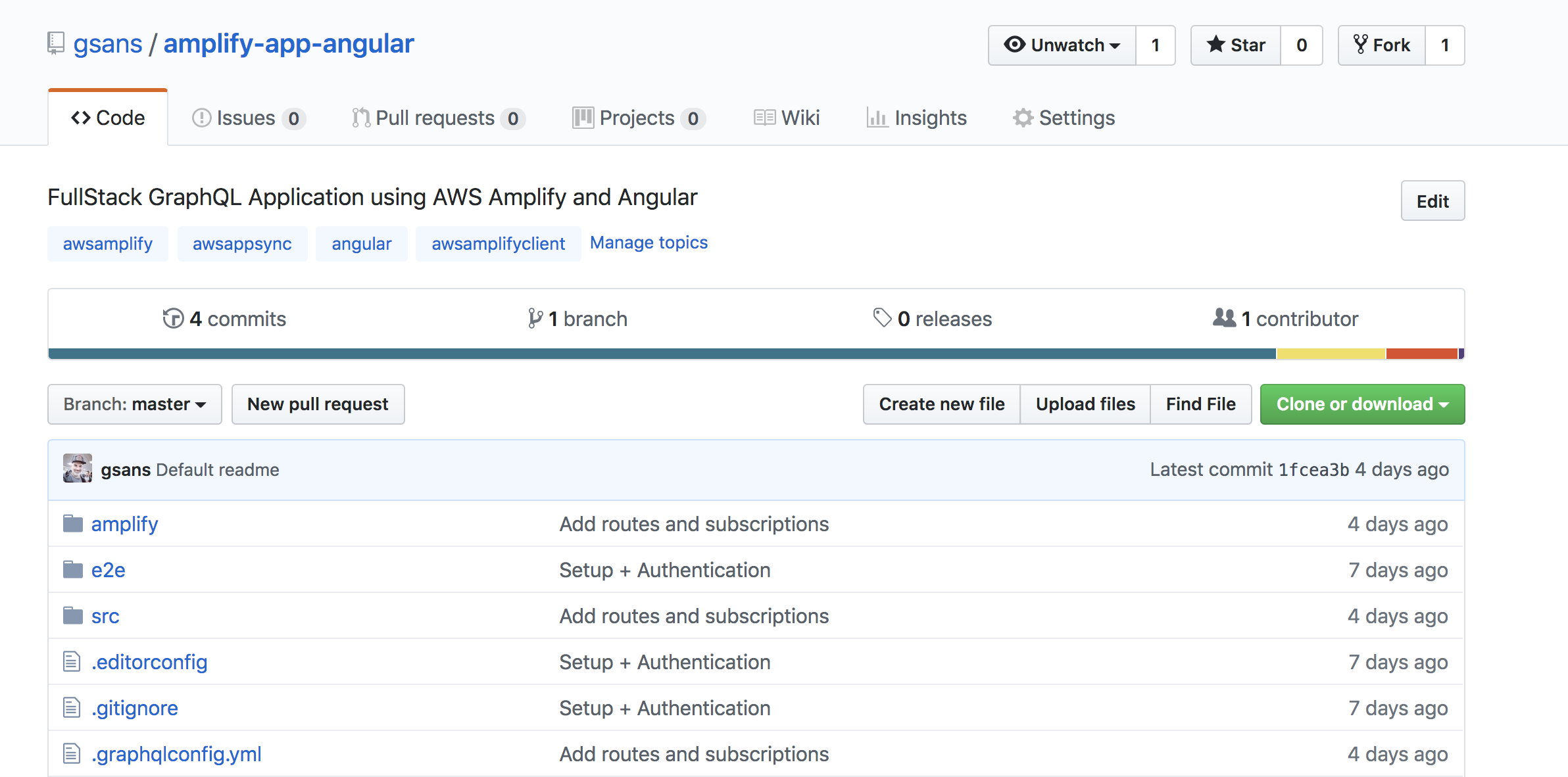This screenshot has width=1568, height=777.
Task: Switch to the Issues tab
Action: click(x=248, y=118)
